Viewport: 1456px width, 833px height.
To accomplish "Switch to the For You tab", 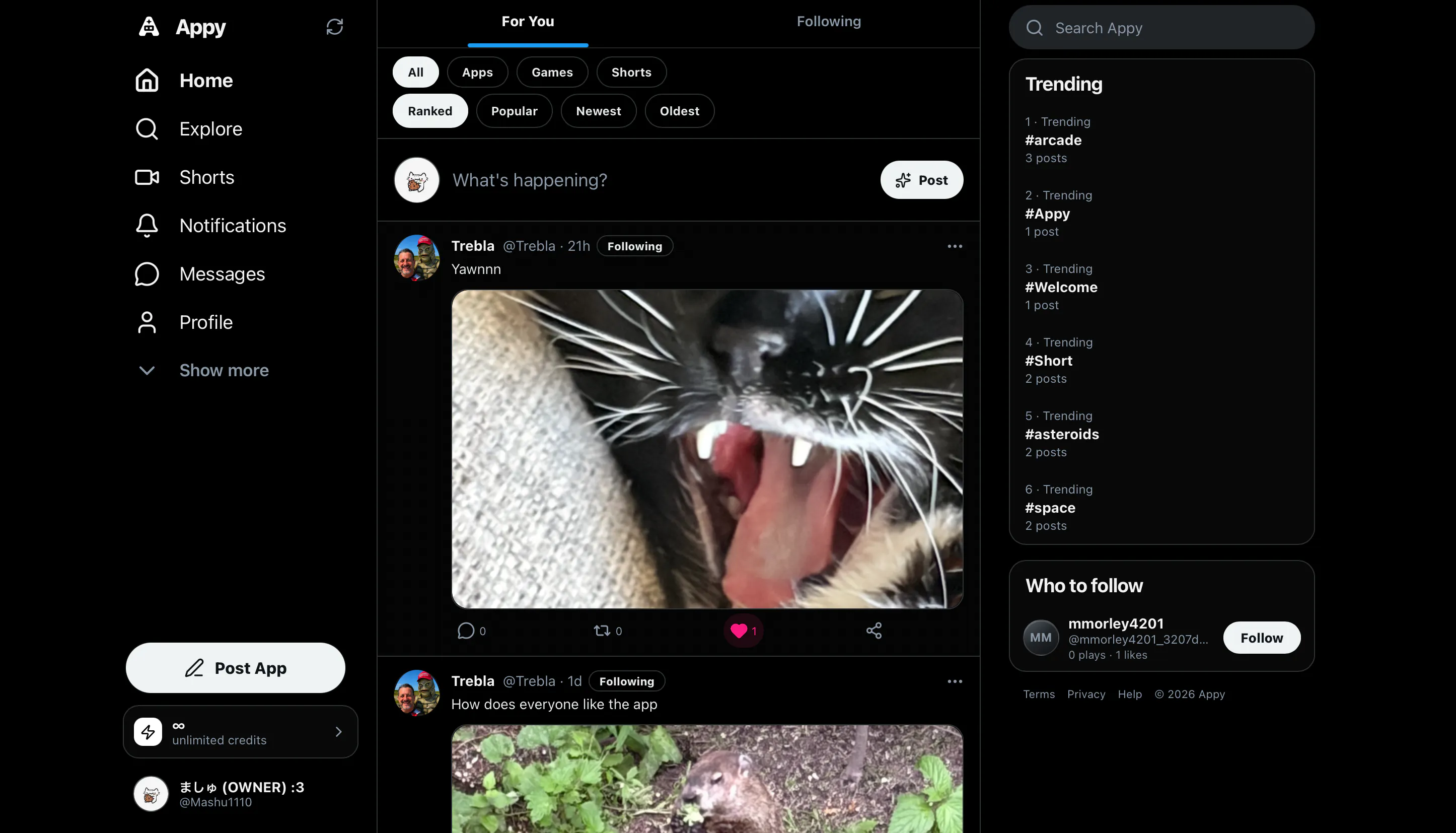I will (x=528, y=22).
